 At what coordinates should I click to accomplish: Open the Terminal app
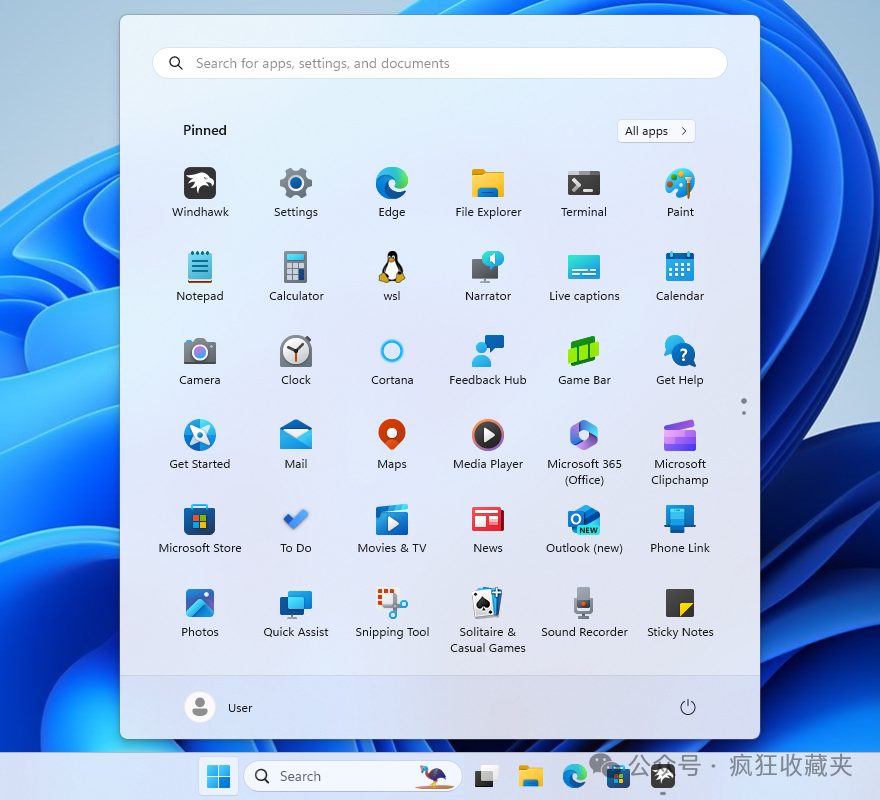583,184
